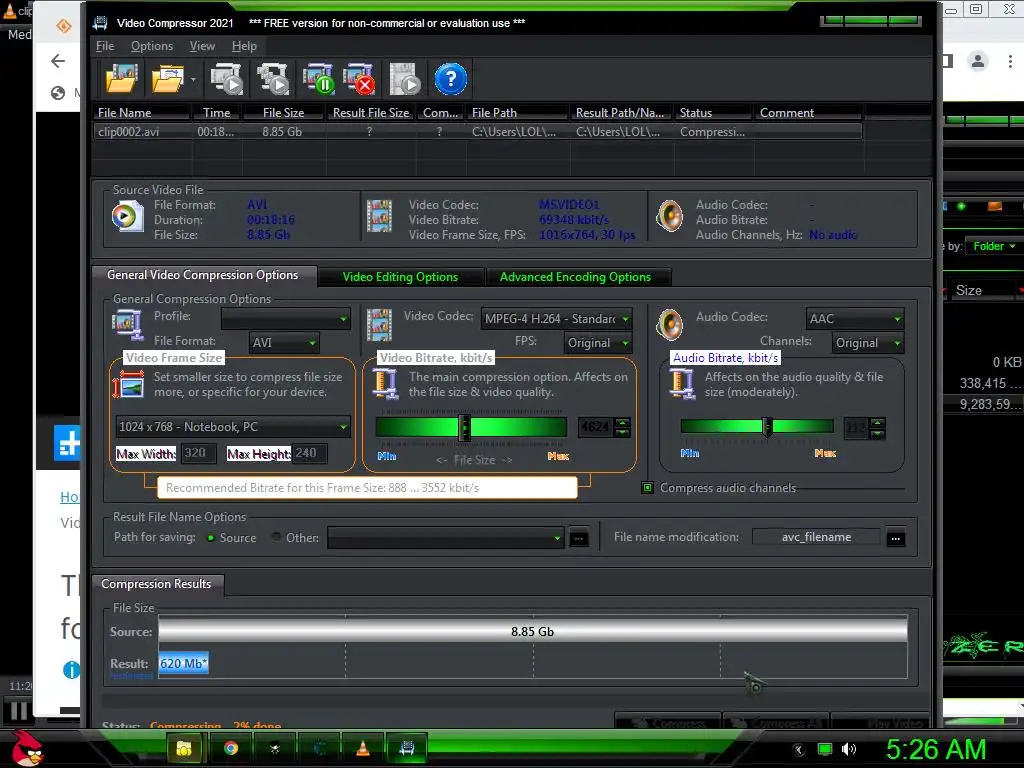The image size is (1024, 768).
Task: Cancel compression with the red X icon
Action: point(359,79)
